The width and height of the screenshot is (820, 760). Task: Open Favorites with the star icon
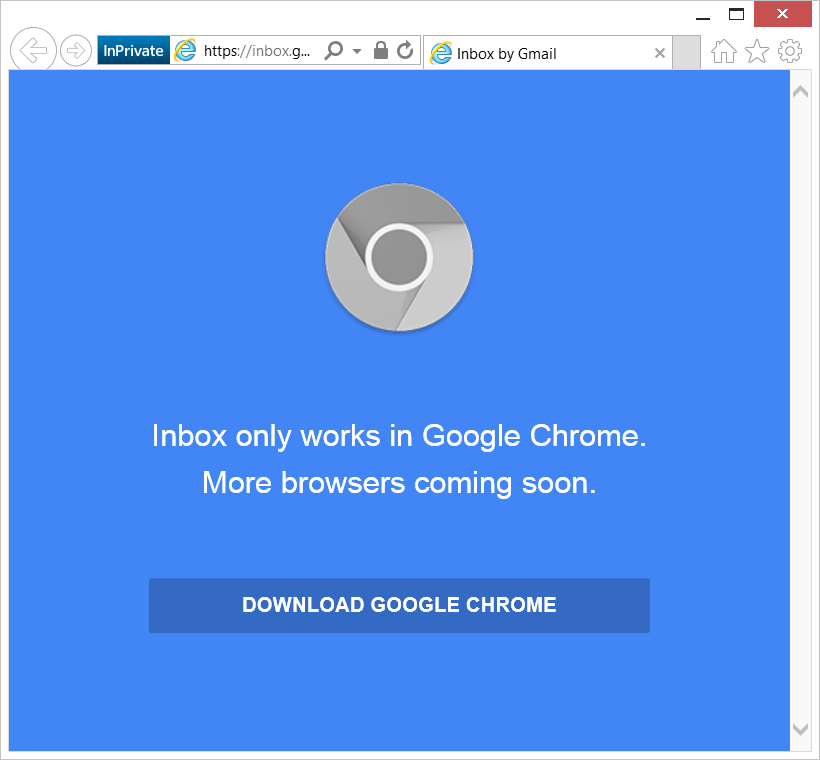pyautogui.click(x=757, y=51)
